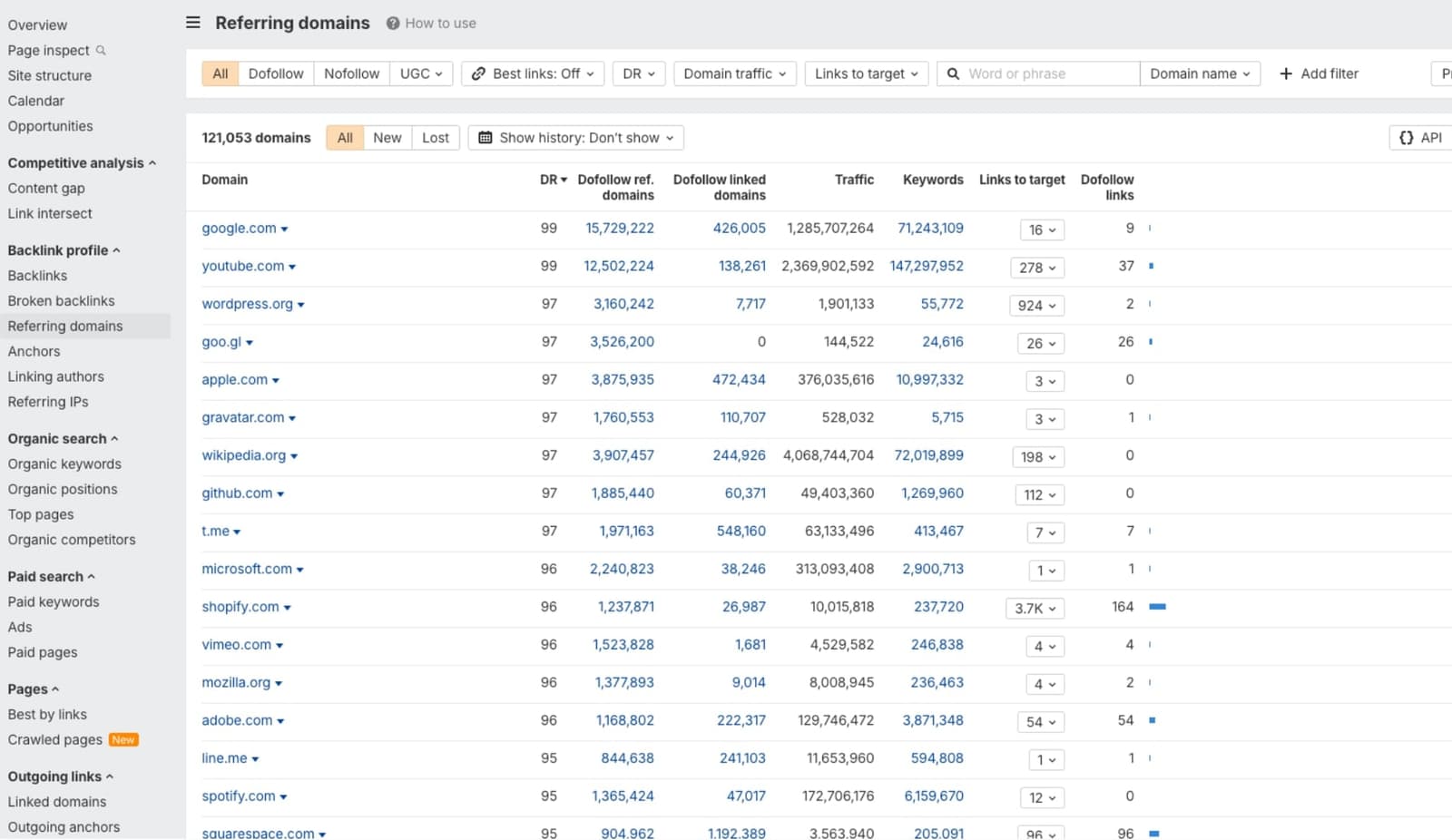Collapse the Paid search section
This screenshot has width=1452, height=840.
[x=51, y=577]
